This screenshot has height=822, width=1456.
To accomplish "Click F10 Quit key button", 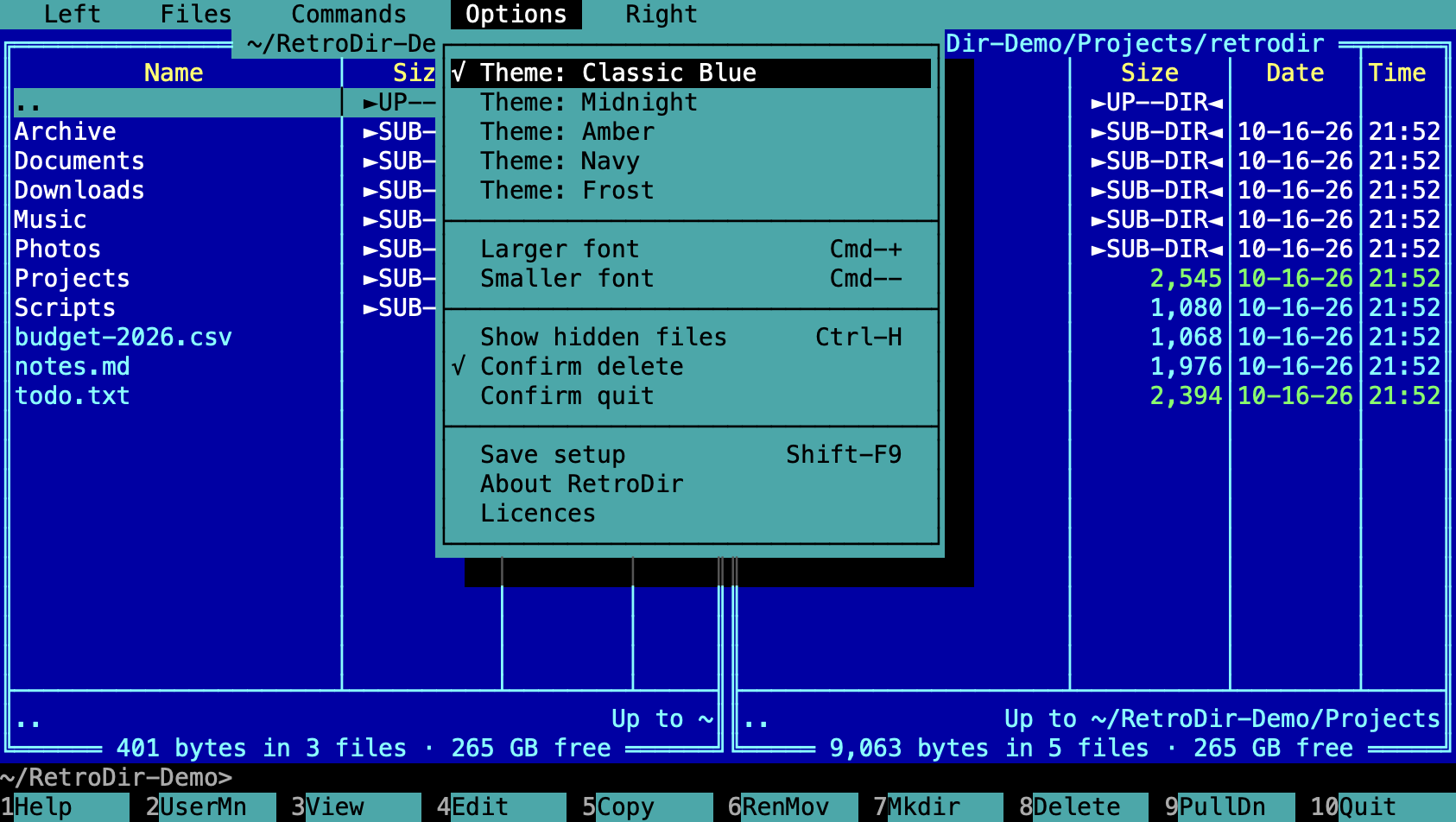I will pyautogui.click(x=1383, y=807).
